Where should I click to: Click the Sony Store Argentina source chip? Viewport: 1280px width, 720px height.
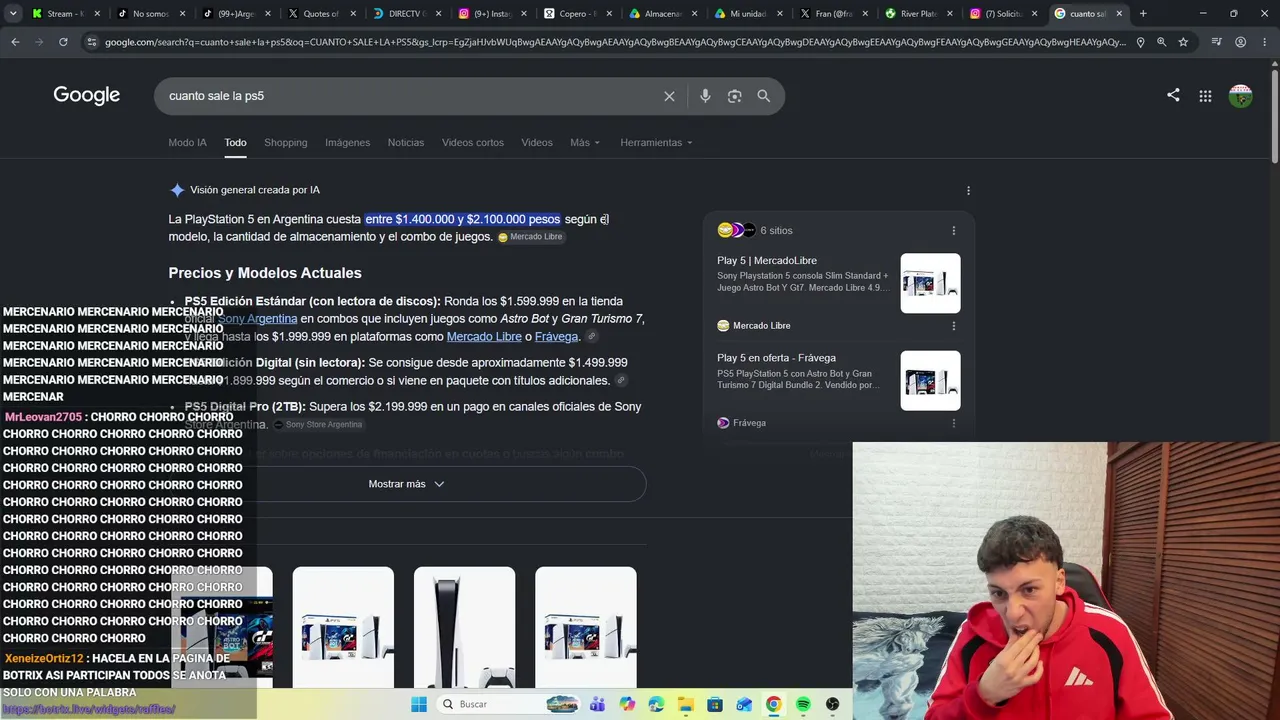tap(318, 425)
